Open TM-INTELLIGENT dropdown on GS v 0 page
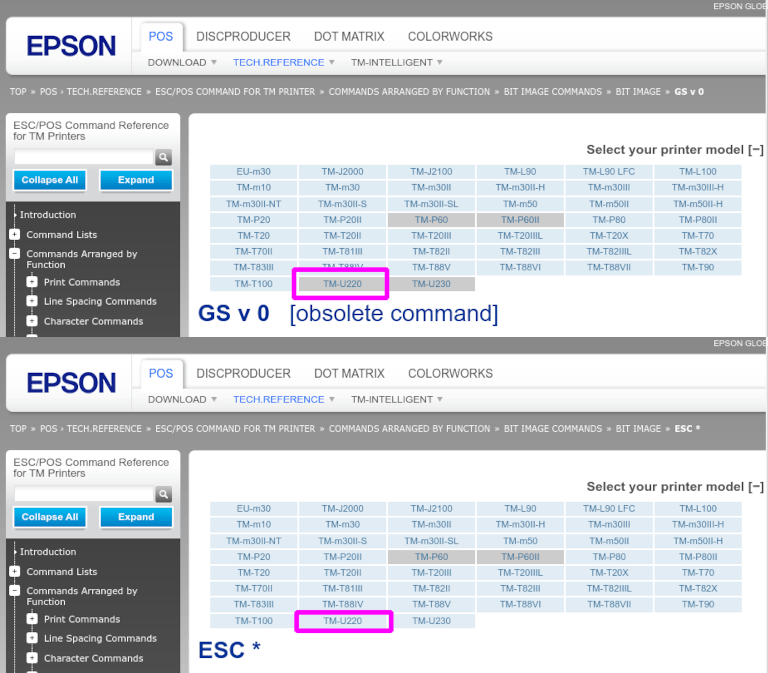 396,62
